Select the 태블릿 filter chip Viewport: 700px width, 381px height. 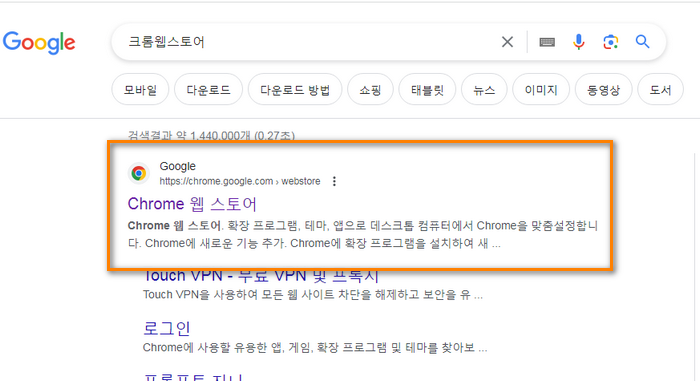427,90
